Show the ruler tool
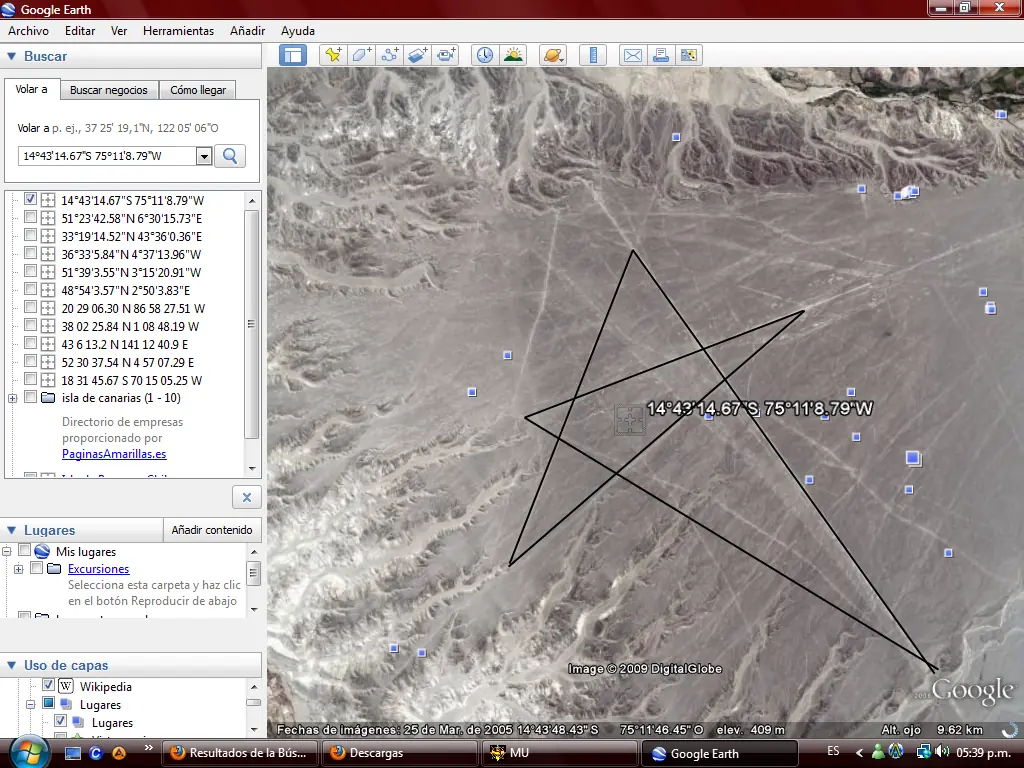 pyautogui.click(x=593, y=56)
